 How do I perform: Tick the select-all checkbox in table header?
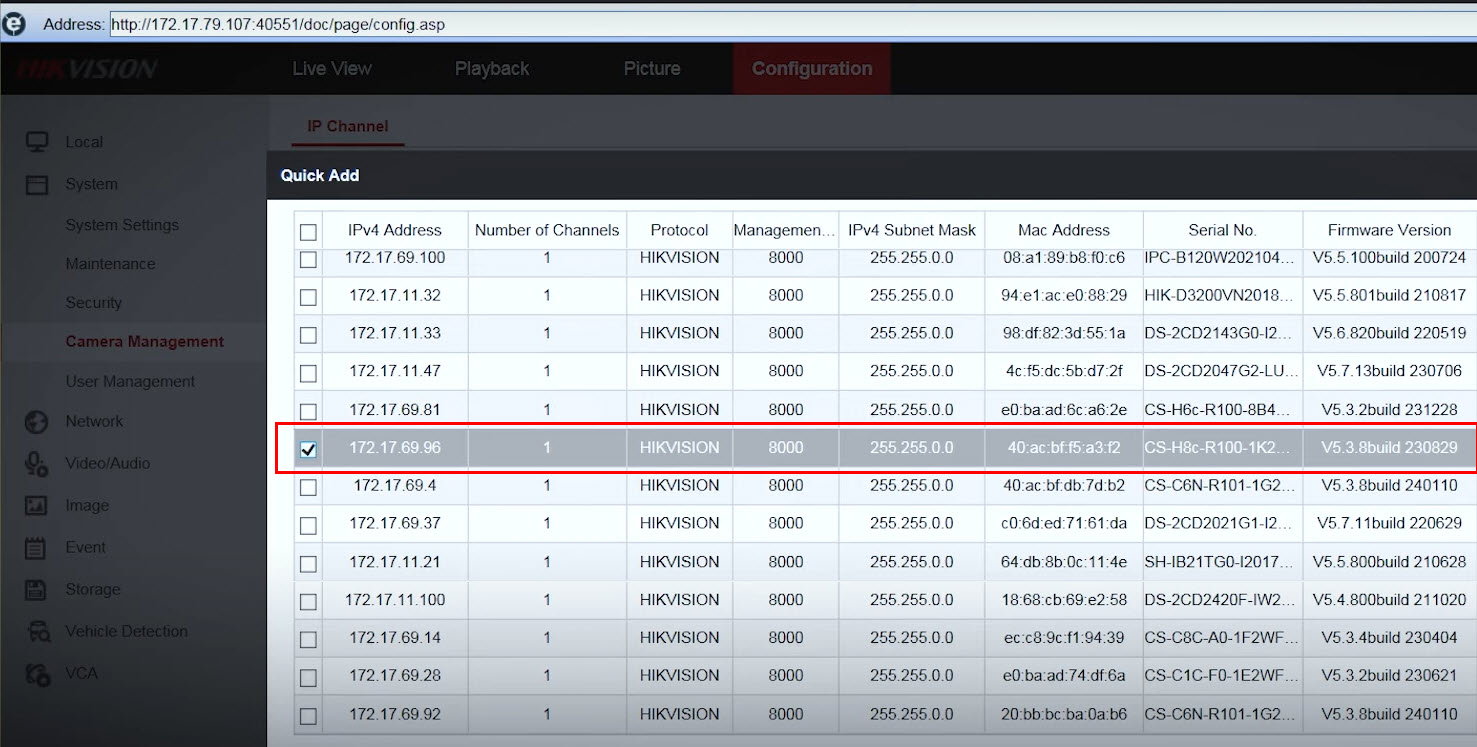[x=308, y=232]
